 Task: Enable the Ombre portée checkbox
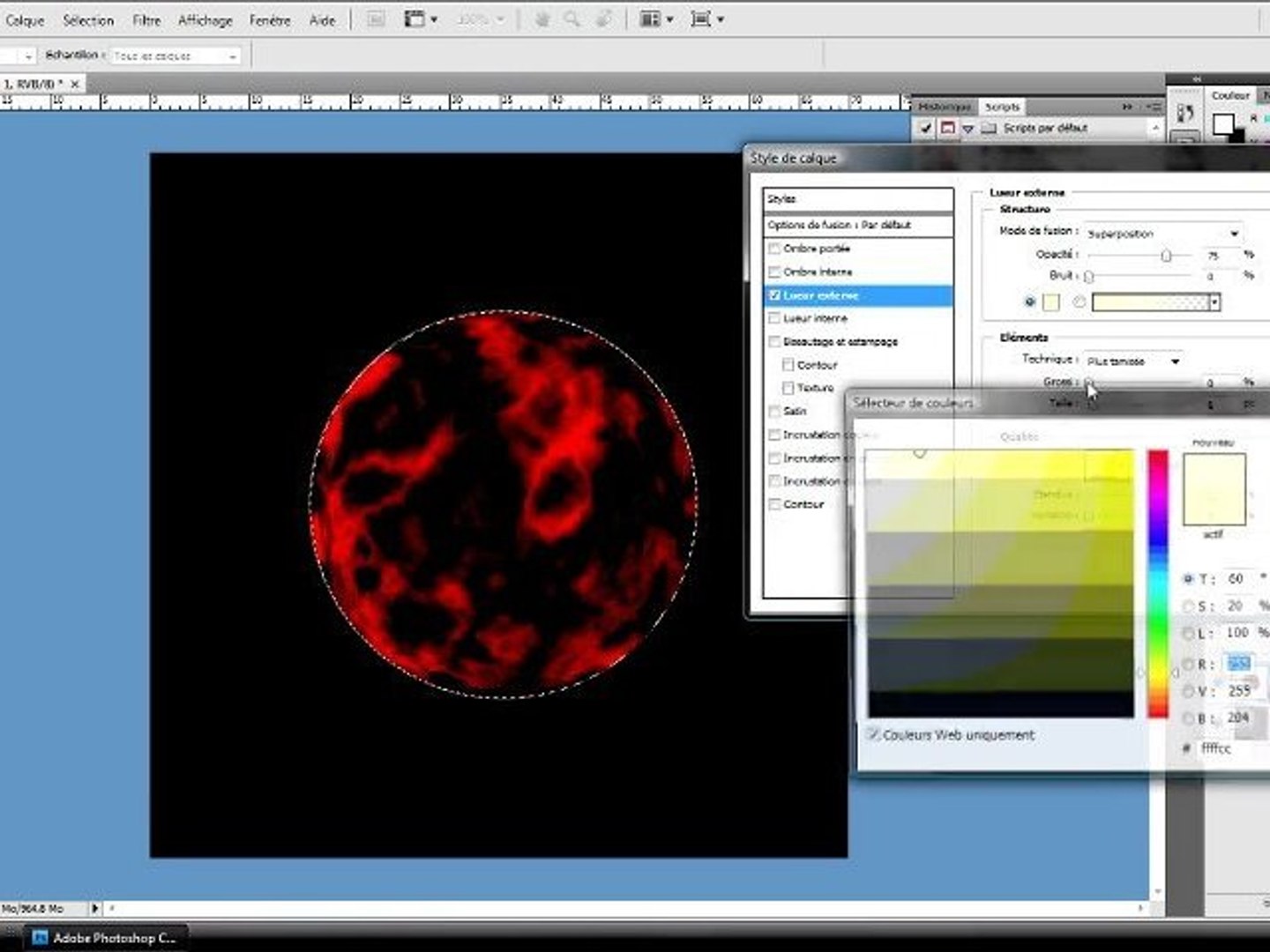pyautogui.click(x=774, y=249)
